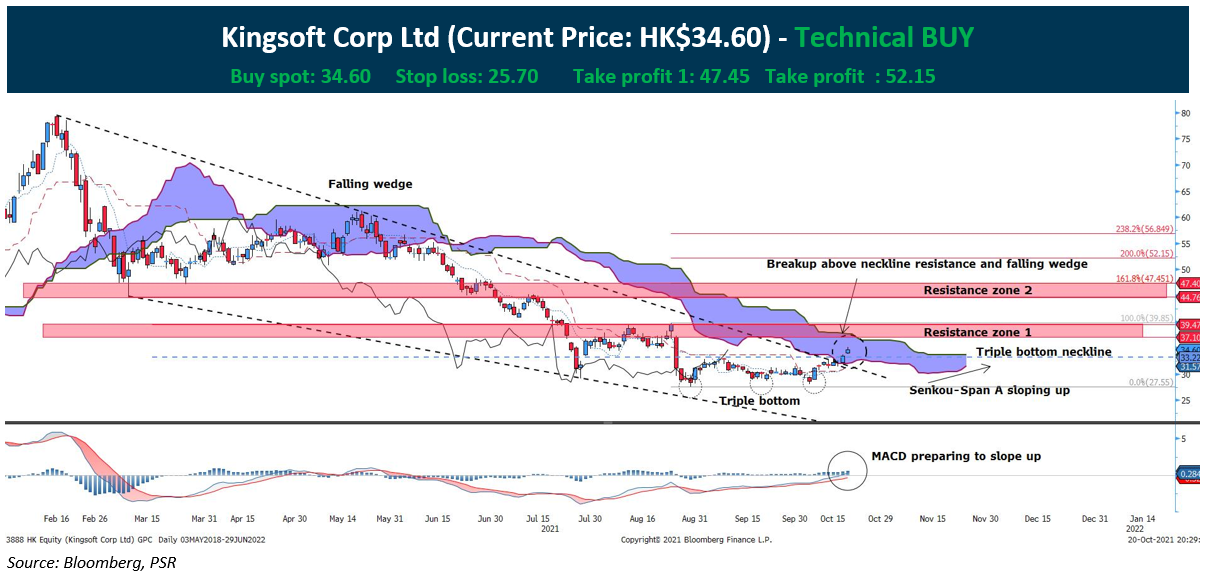
Task: Click the red 44.76 price tag
Action: (x=1190, y=297)
